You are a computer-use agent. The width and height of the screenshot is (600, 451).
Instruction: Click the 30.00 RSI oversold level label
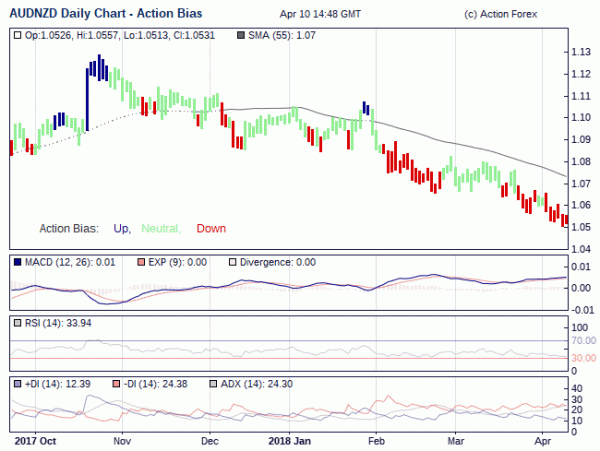click(x=584, y=358)
